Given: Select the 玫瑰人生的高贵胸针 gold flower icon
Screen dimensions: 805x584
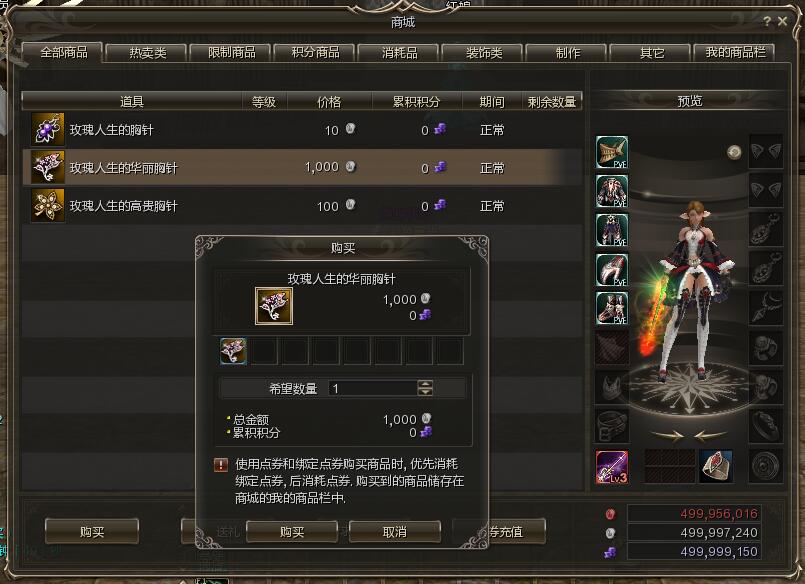Looking at the screenshot, I should pyautogui.click(x=48, y=205).
